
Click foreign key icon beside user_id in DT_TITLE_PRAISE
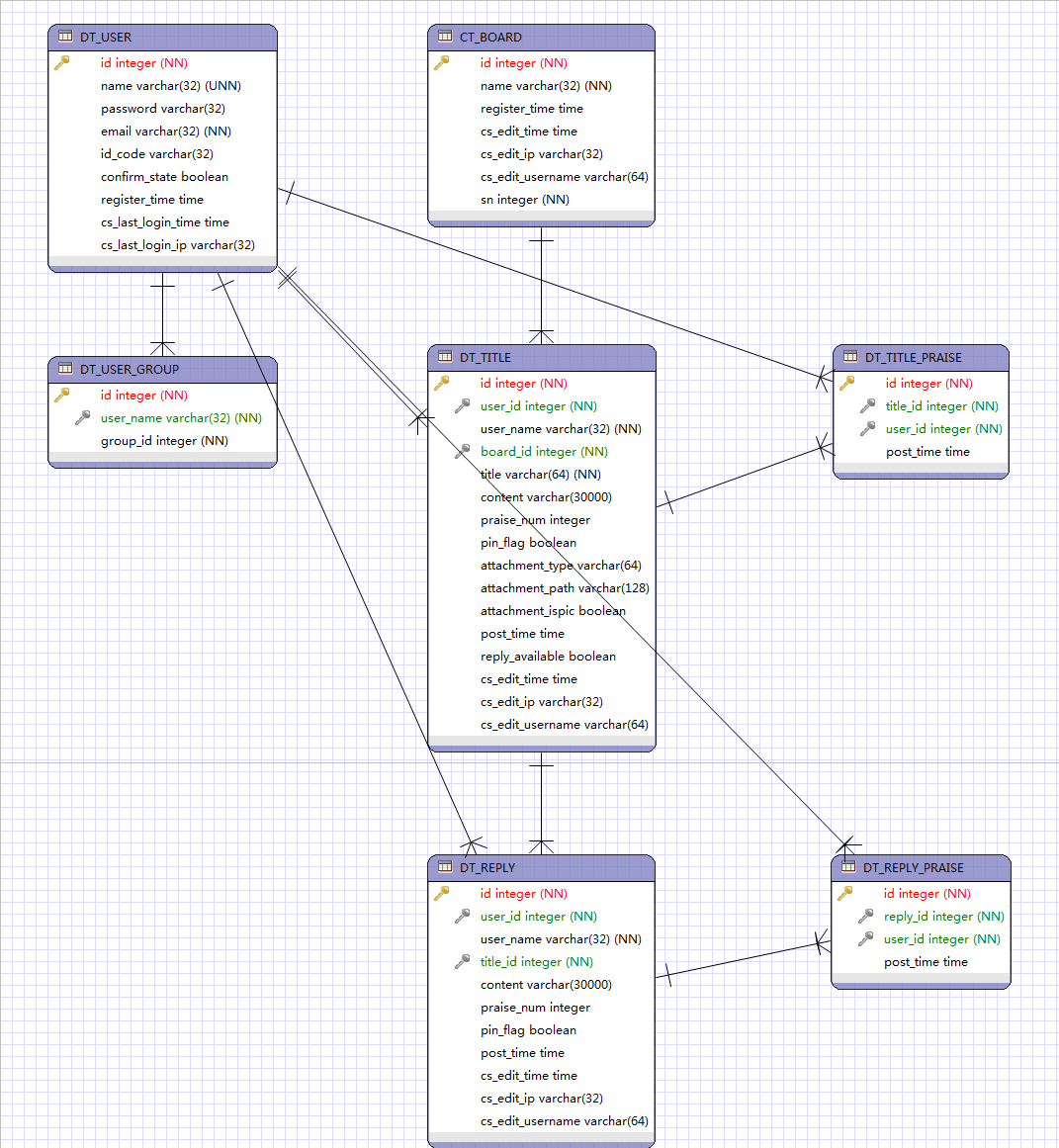(867, 429)
